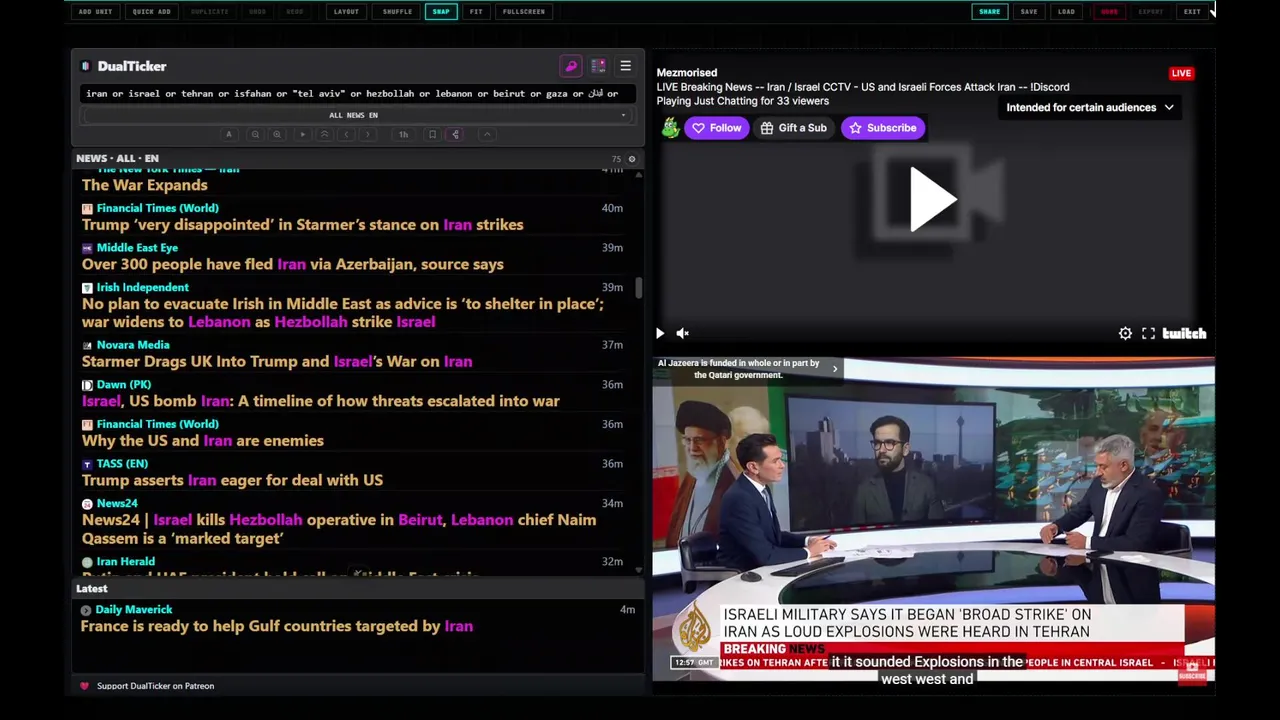Click the EXIT button
The width and height of the screenshot is (1280, 720).
[1192, 11]
